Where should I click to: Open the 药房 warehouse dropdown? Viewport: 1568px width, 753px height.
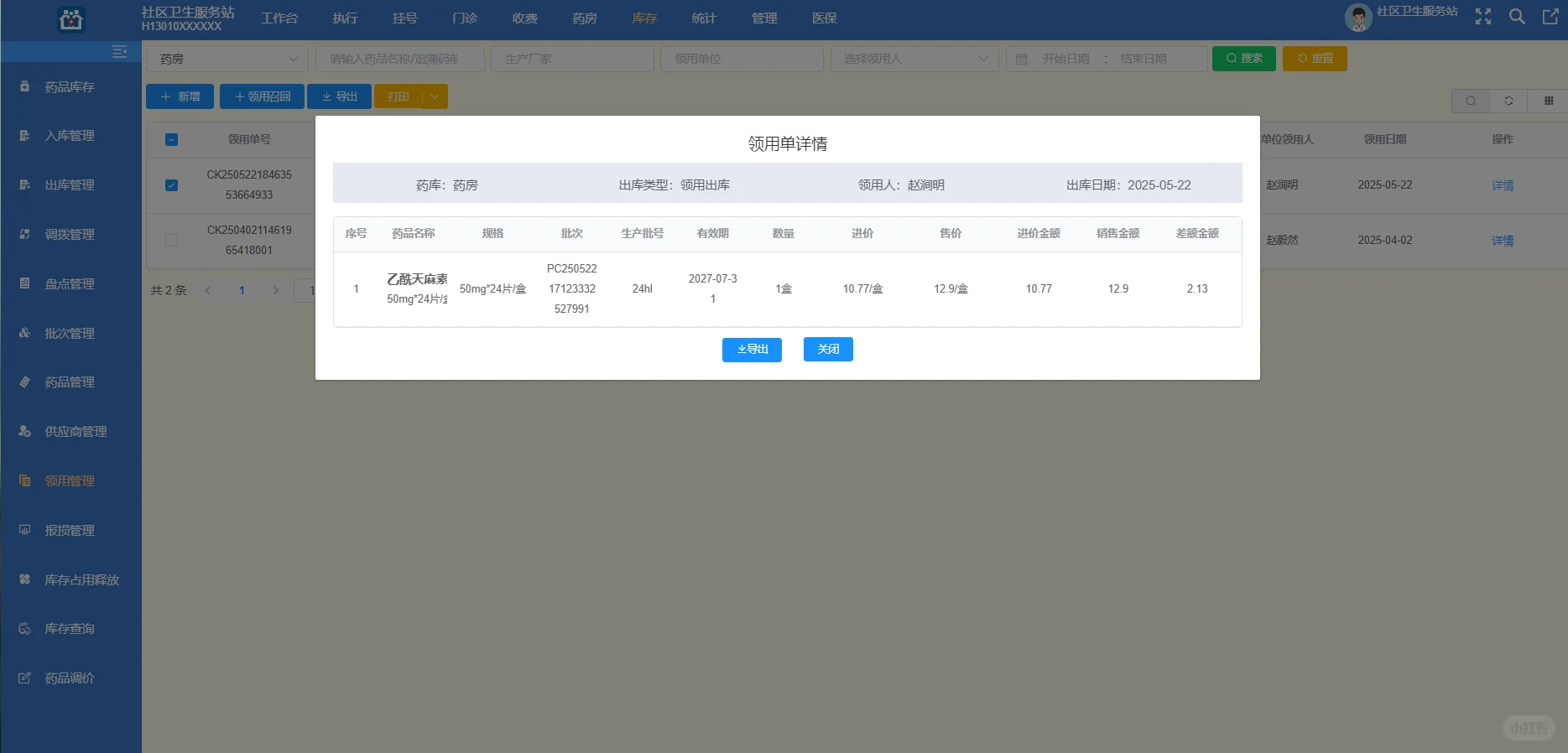(227, 59)
